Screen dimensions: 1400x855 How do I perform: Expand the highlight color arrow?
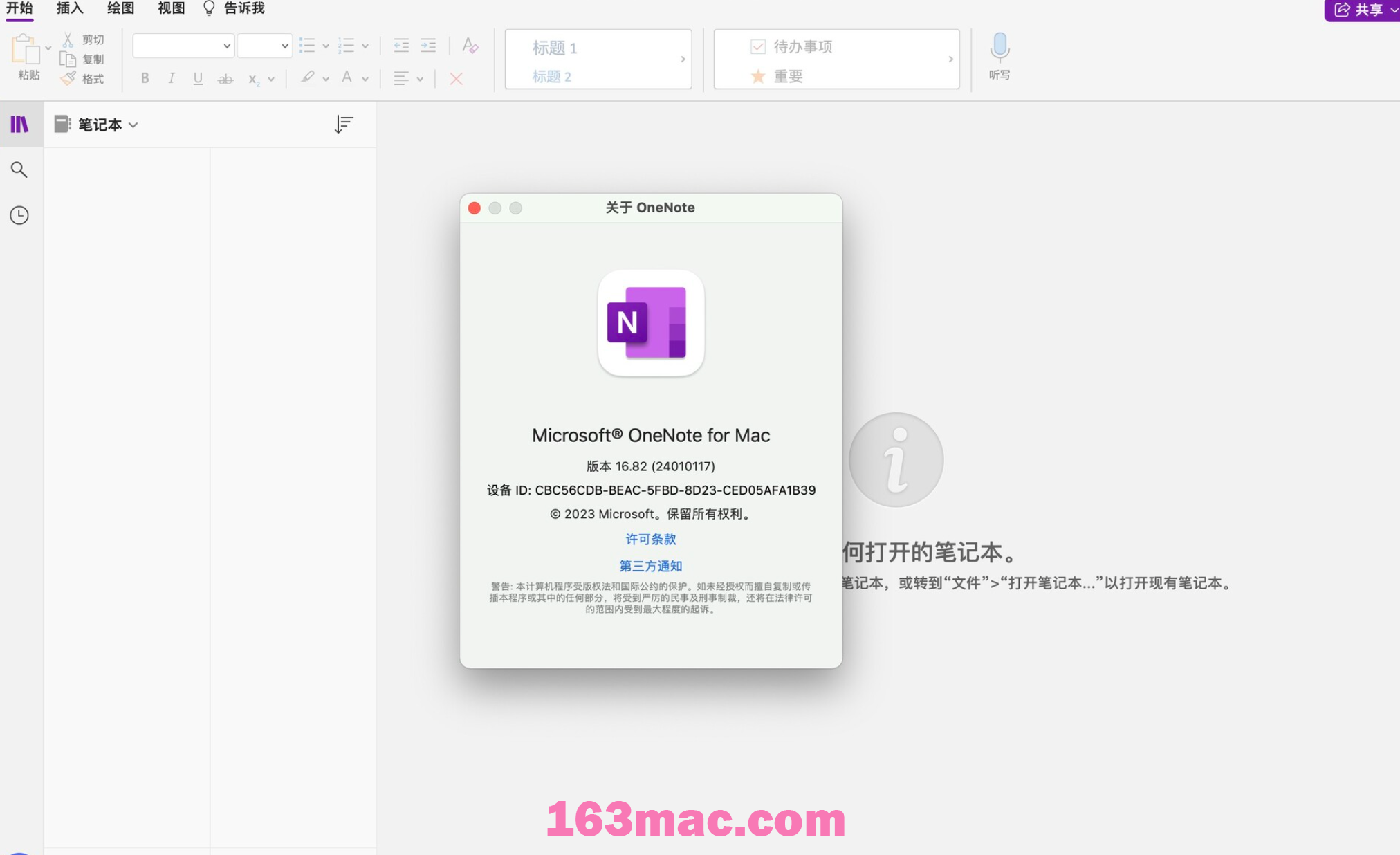pyautogui.click(x=326, y=79)
